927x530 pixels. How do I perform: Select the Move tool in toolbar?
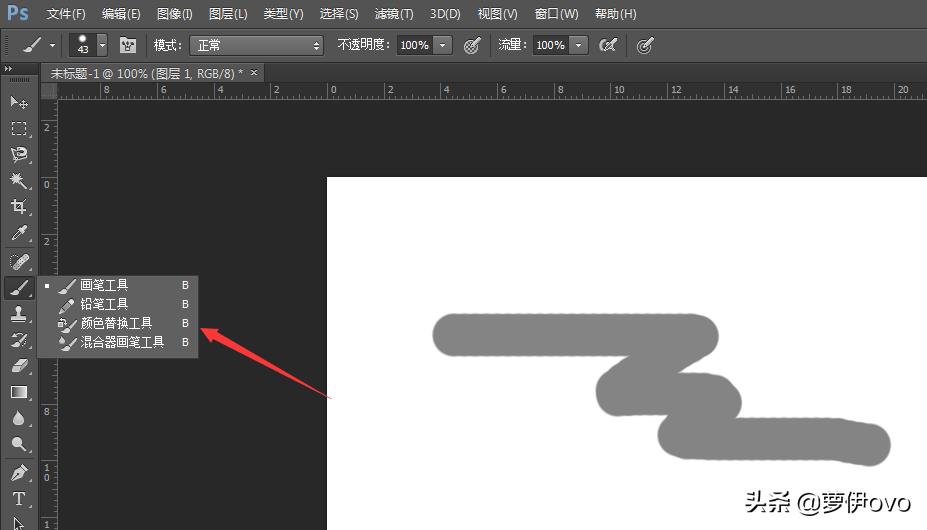(19, 102)
